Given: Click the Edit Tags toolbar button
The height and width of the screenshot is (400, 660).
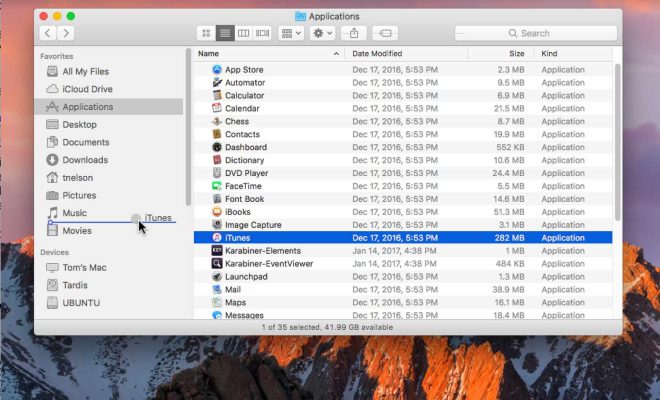Looking at the screenshot, I should tap(385, 33).
